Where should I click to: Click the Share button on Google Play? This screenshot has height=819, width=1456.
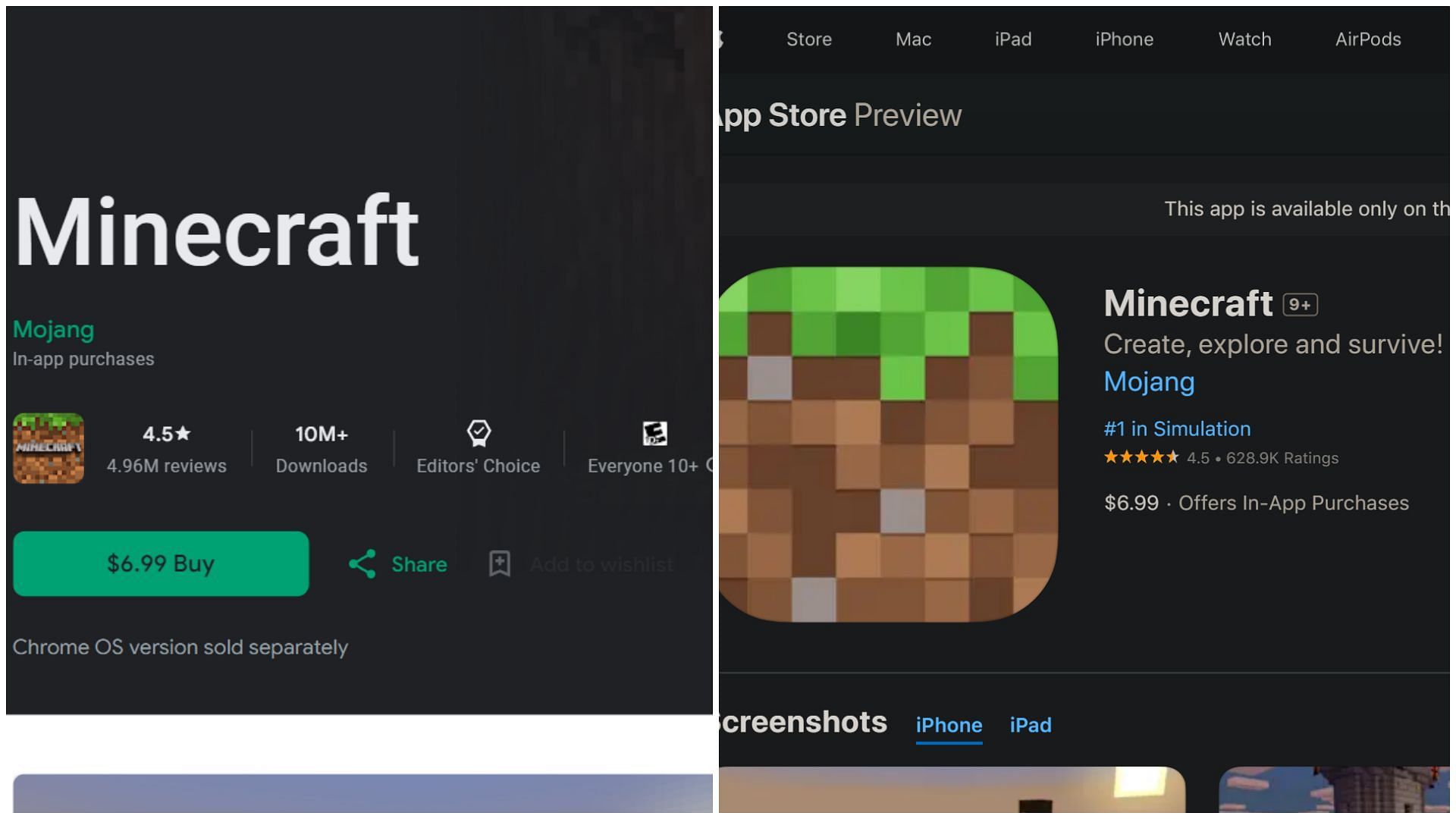click(x=399, y=563)
